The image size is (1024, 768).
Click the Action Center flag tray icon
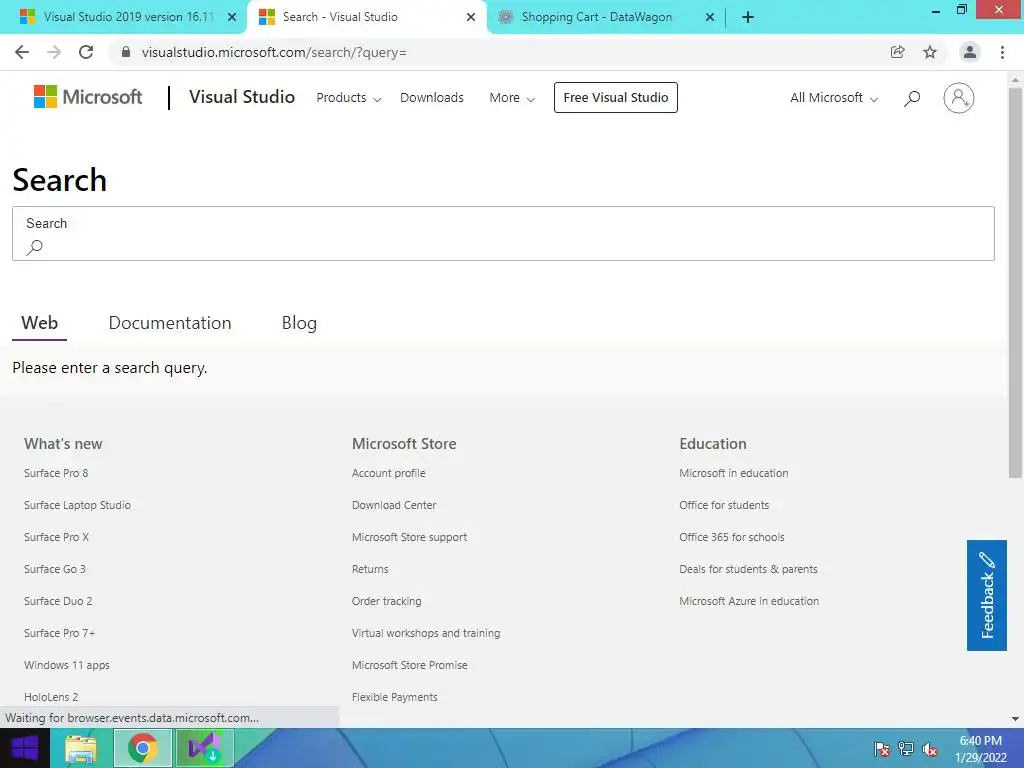coord(882,749)
